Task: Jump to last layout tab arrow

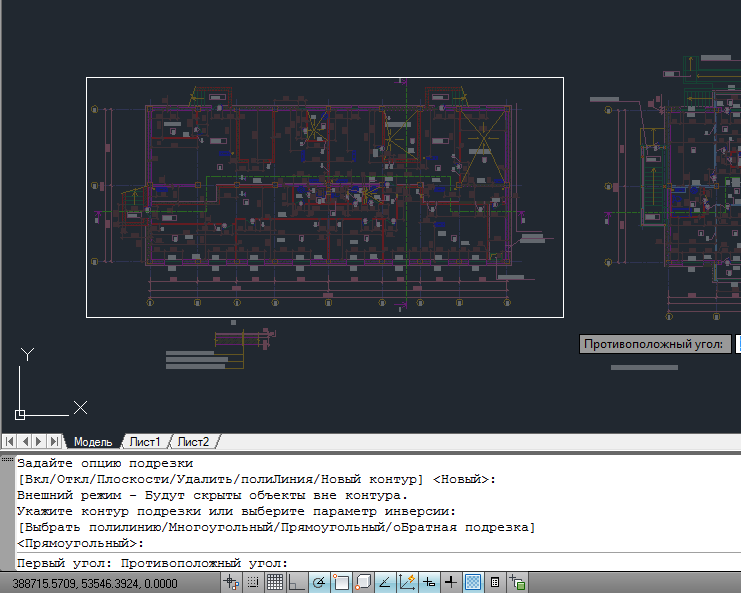Action: 53,441
